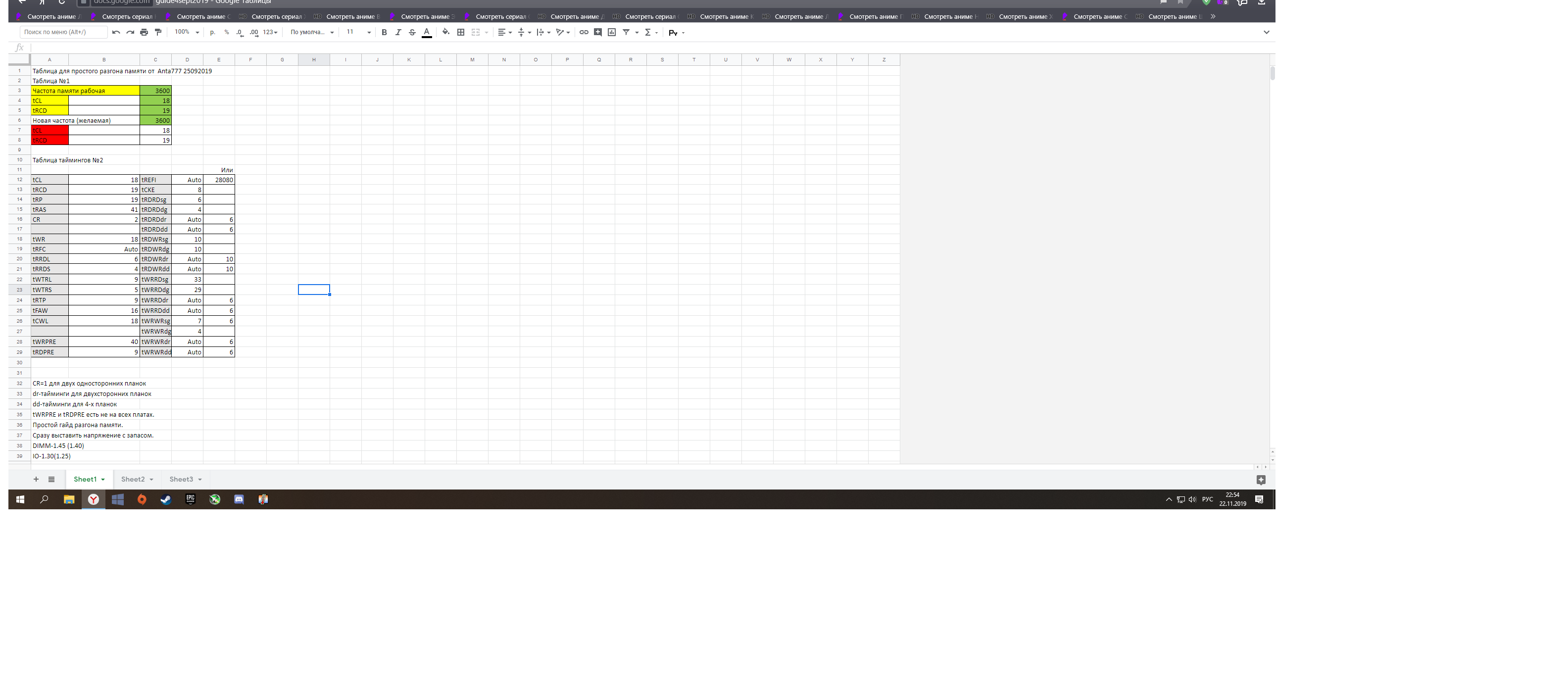Screen dimensions: 1568x686
Task: Open the cell borders tool
Action: tap(461, 32)
